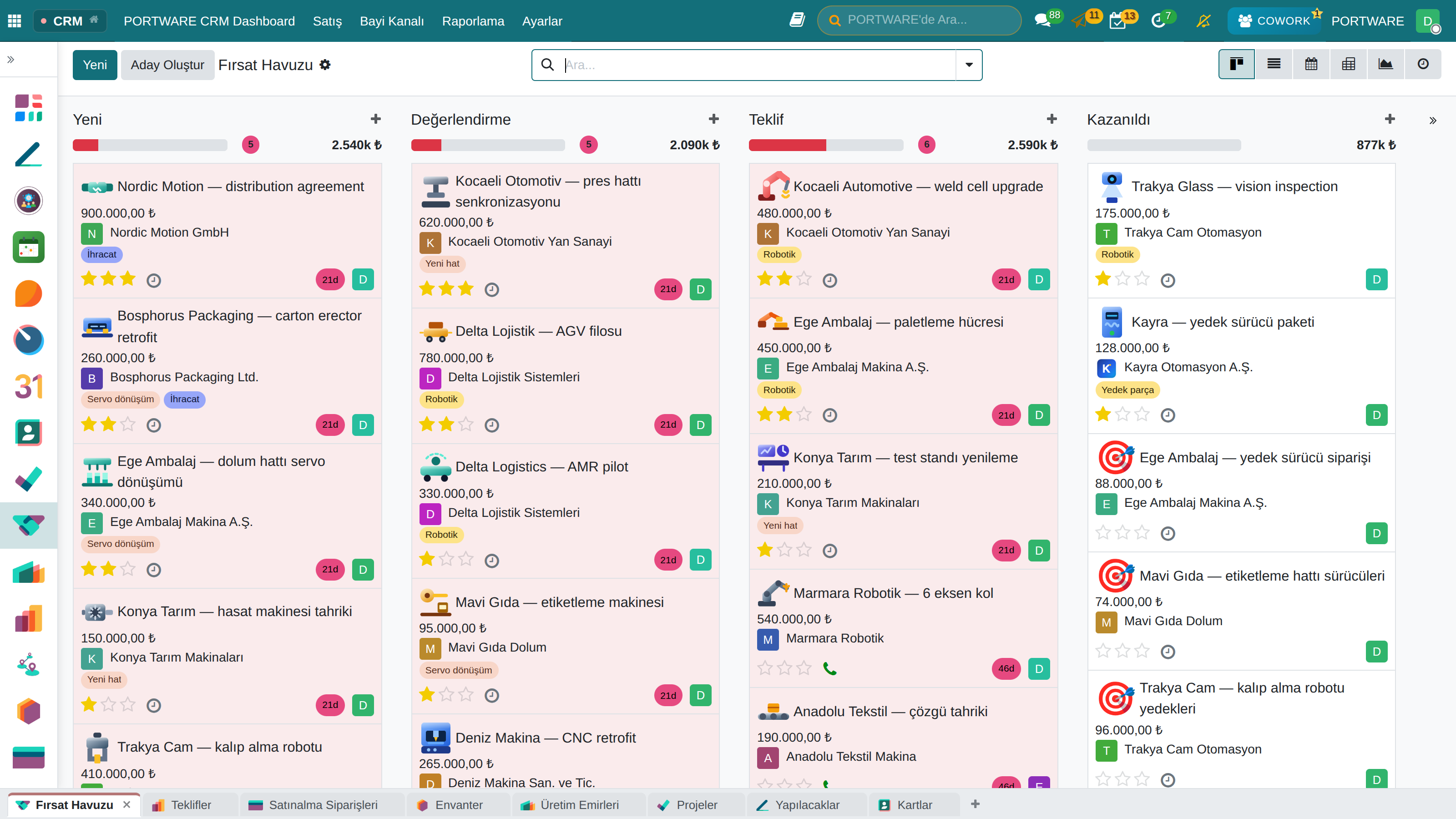Open the search filter dropdown arrow

pos(969,65)
